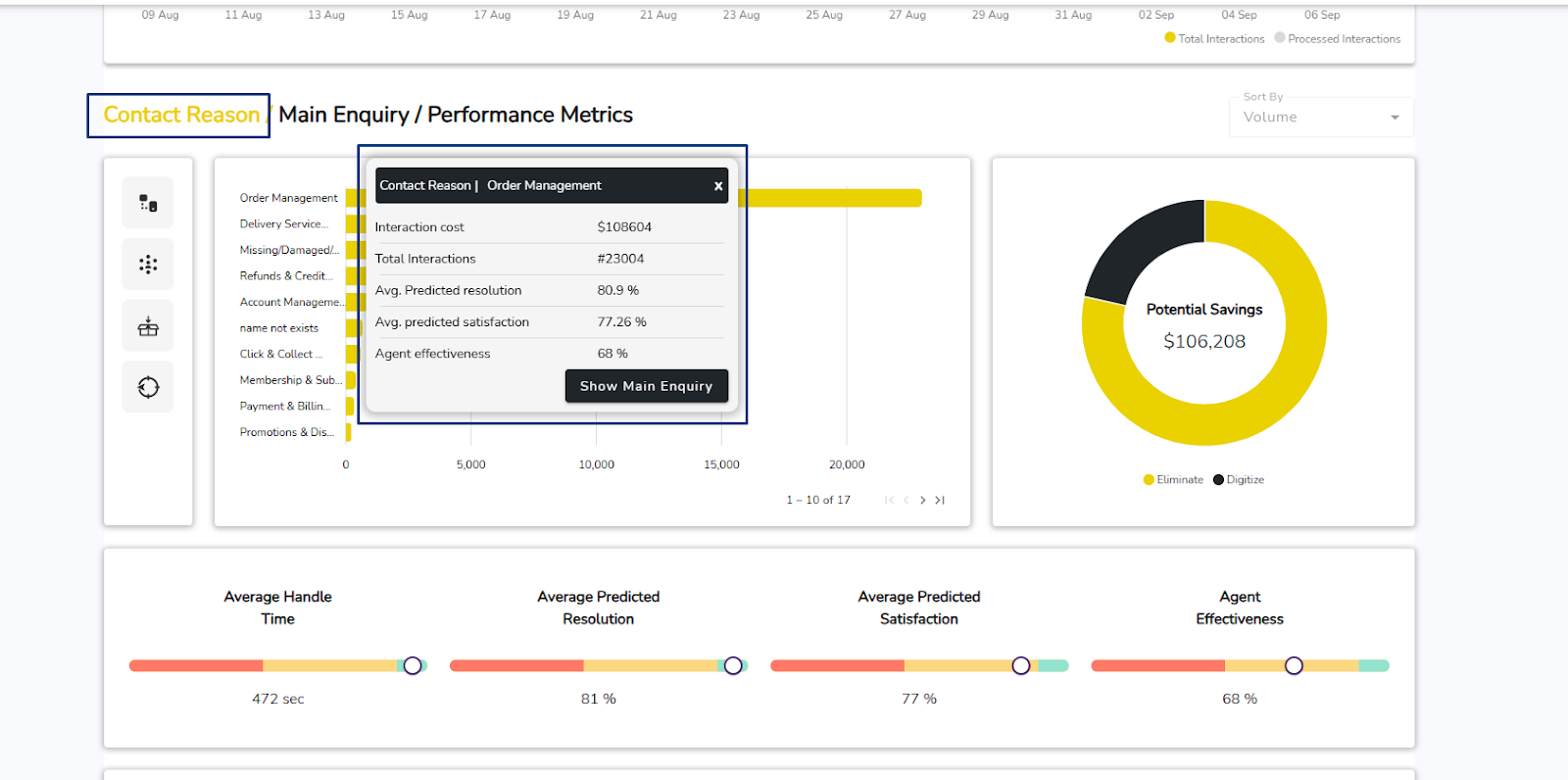Click the circular arrows icon in sidebar
Image resolution: width=1568 pixels, height=780 pixels.
(148, 387)
